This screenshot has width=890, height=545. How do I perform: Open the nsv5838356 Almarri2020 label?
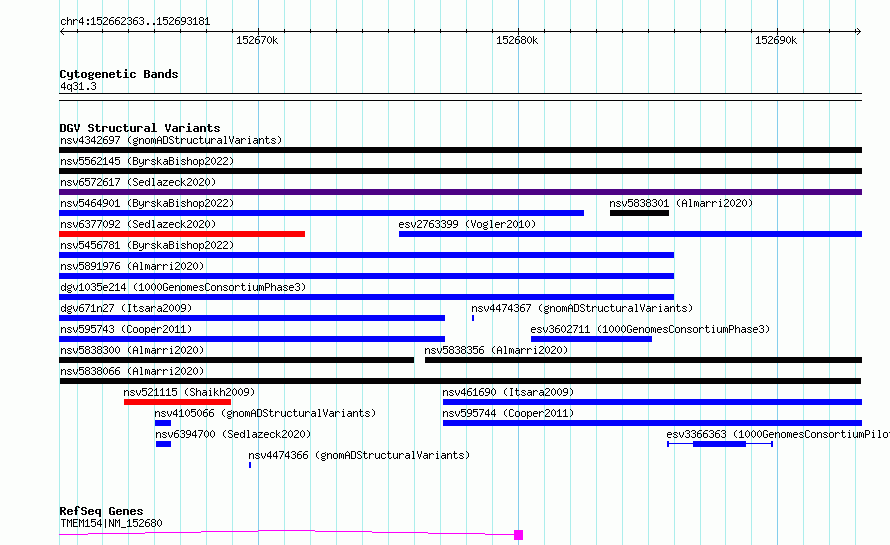tap(496, 350)
